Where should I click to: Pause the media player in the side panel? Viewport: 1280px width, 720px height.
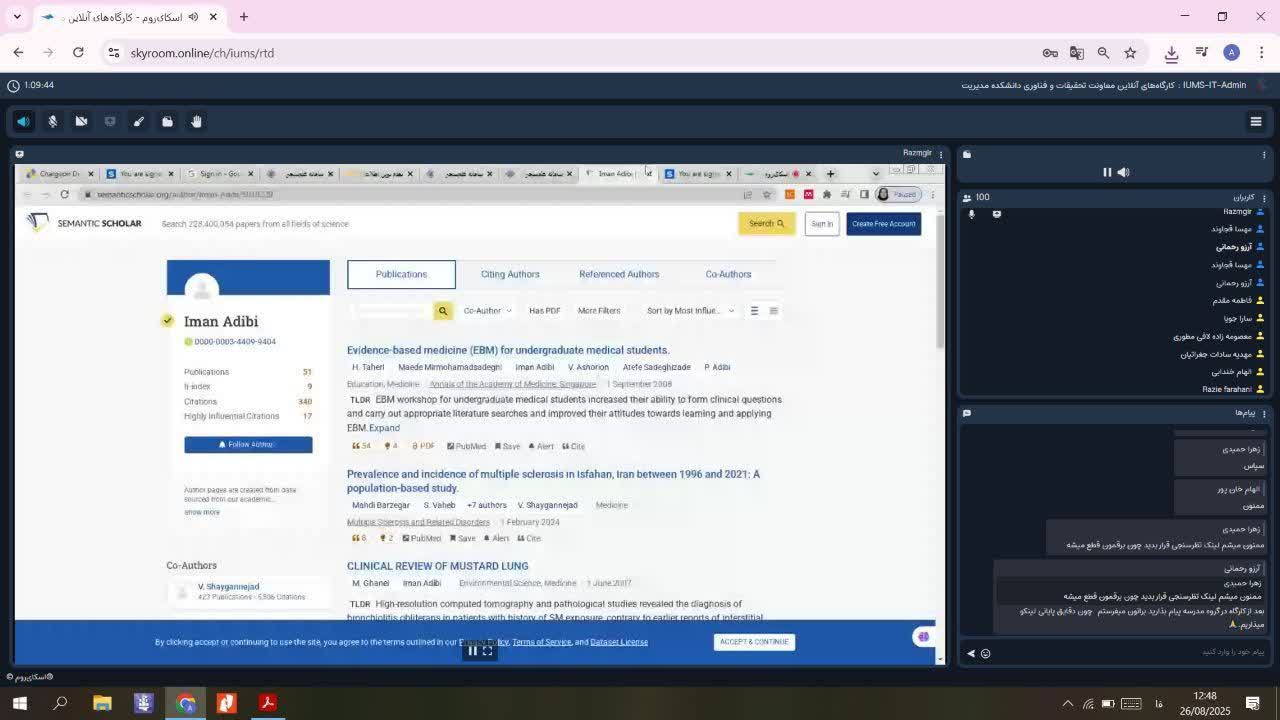click(x=1107, y=172)
